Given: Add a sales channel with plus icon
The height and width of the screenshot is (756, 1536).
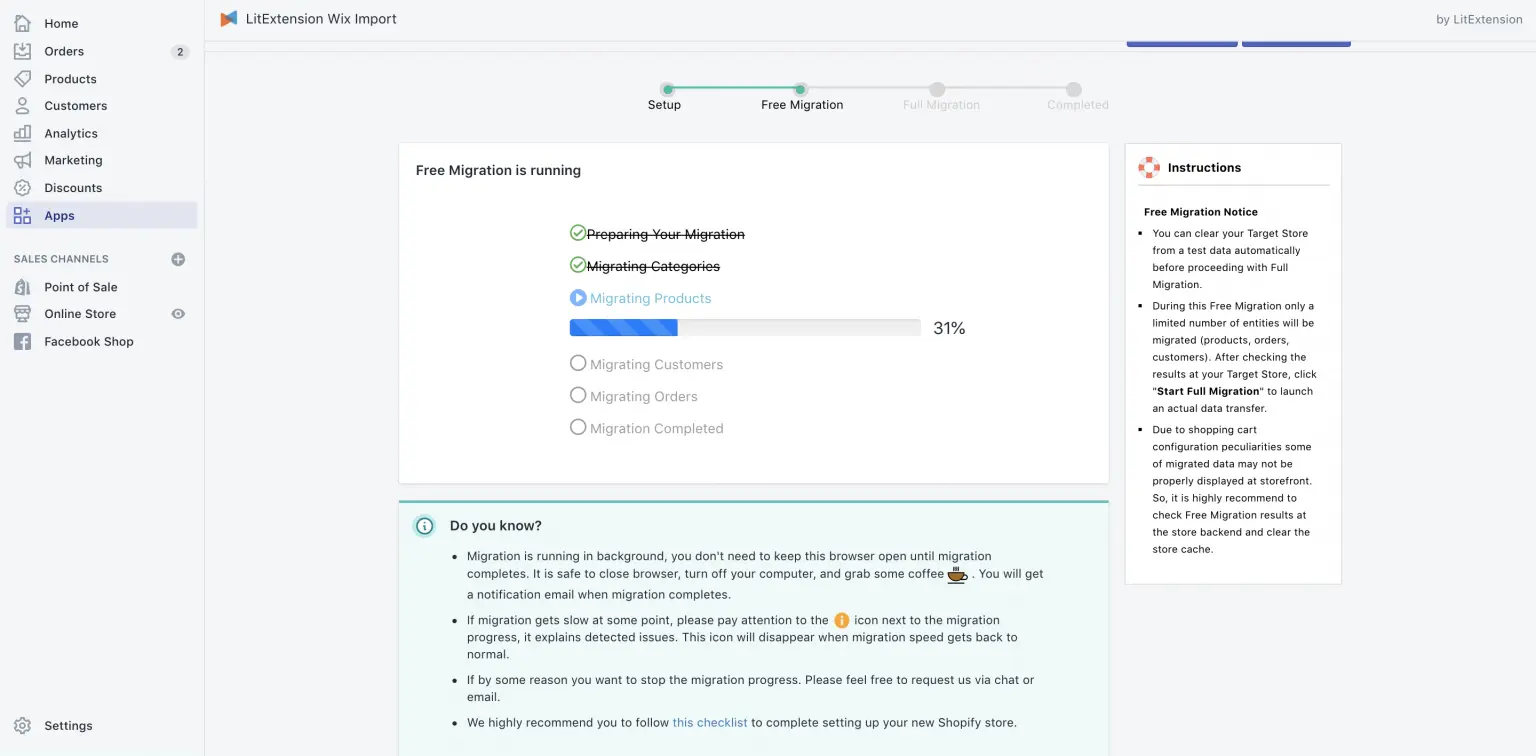Looking at the screenshot, I should 178,259.
